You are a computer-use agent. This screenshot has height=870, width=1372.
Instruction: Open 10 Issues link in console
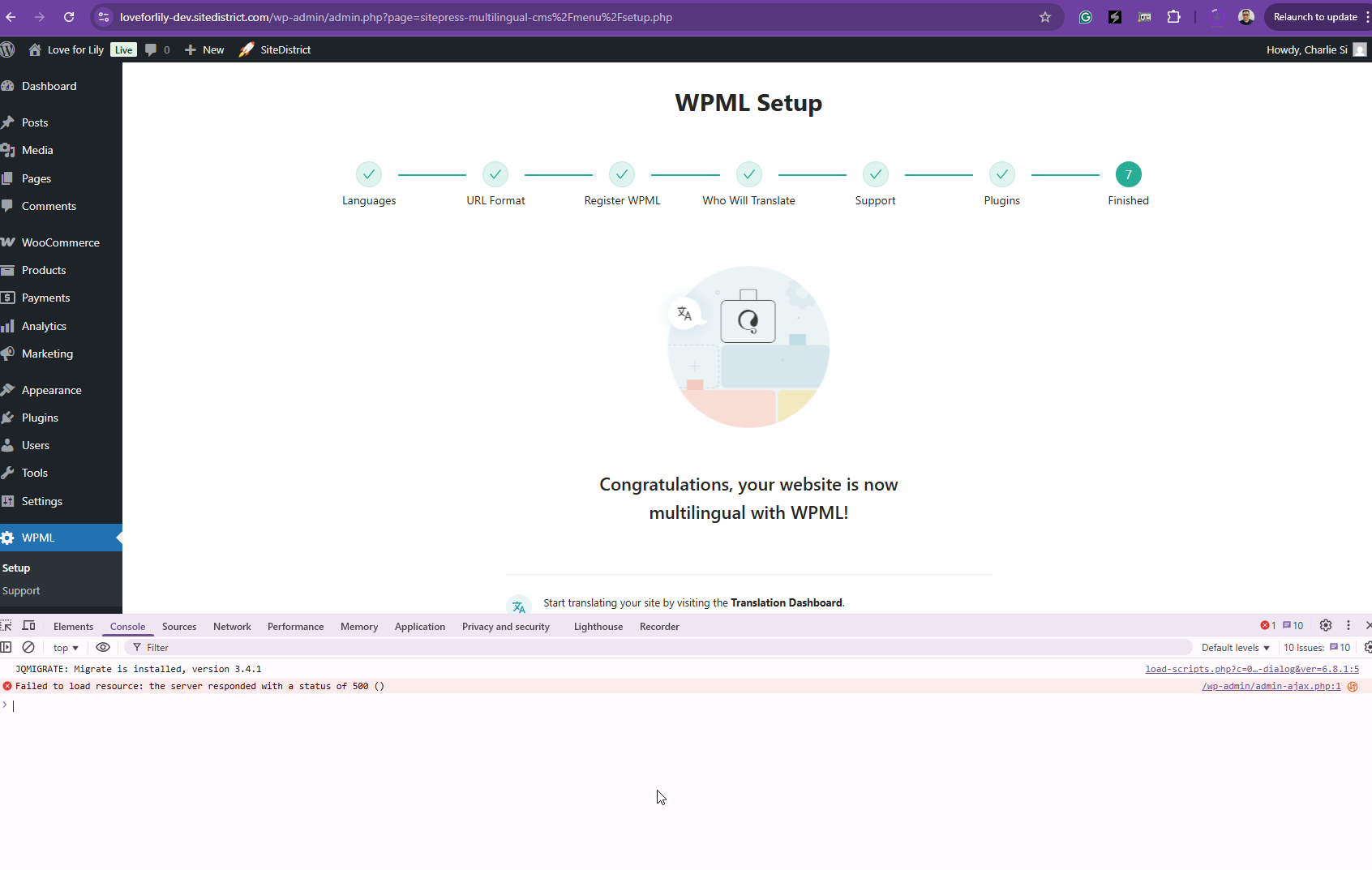1317,648
